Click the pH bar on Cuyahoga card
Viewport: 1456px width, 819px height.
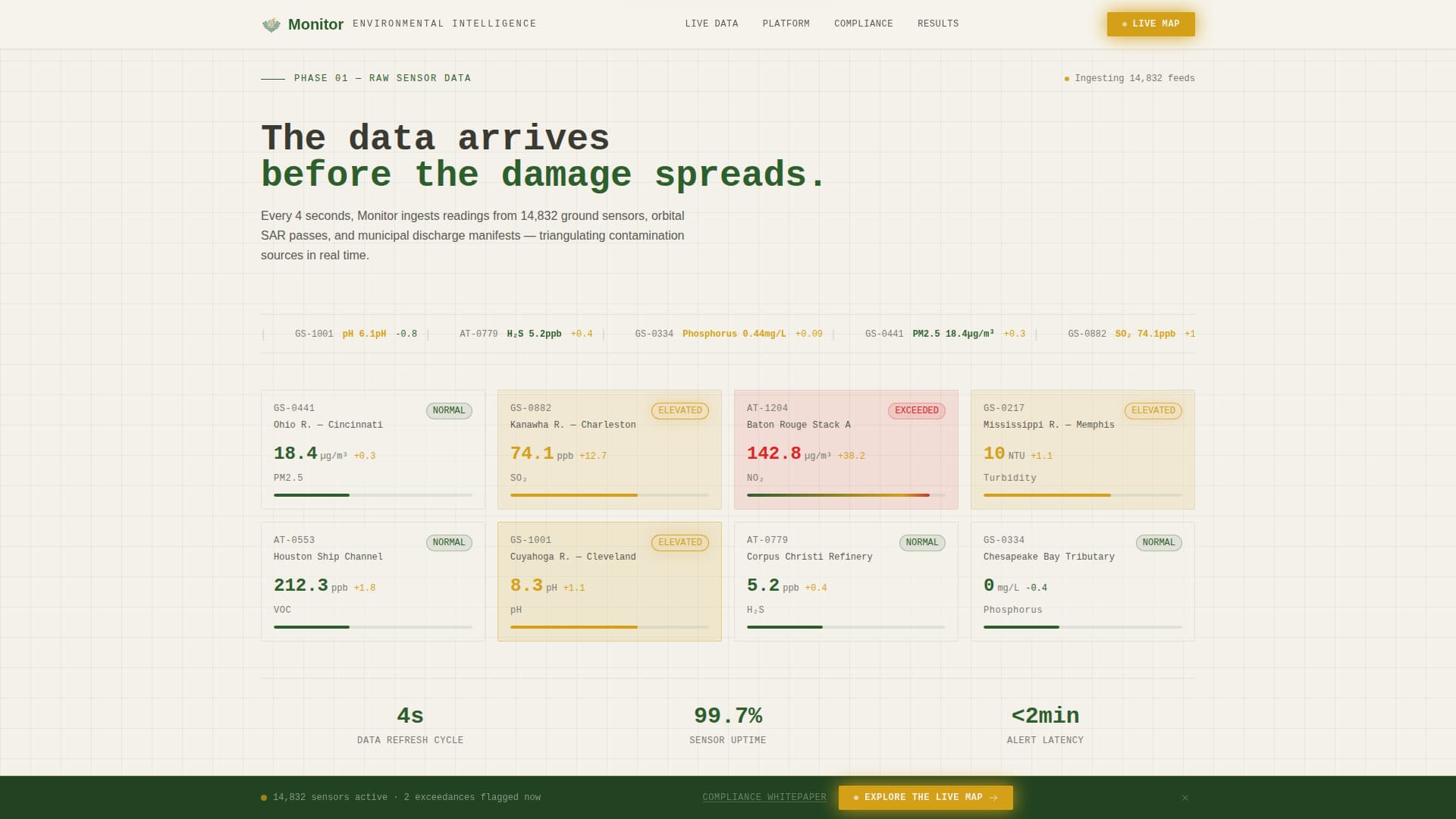tap(610, 627)
